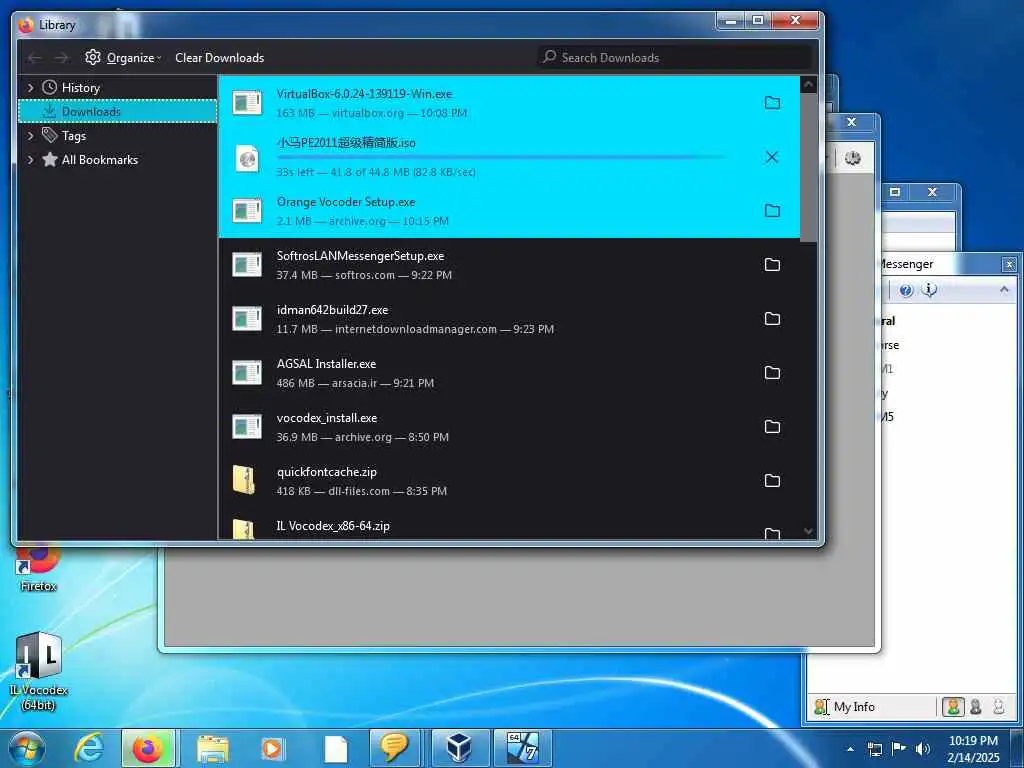This screenshot has width=1024, height=768.
Task: Click the downloads list scrollbar thumb
Action: click(808, 167)
